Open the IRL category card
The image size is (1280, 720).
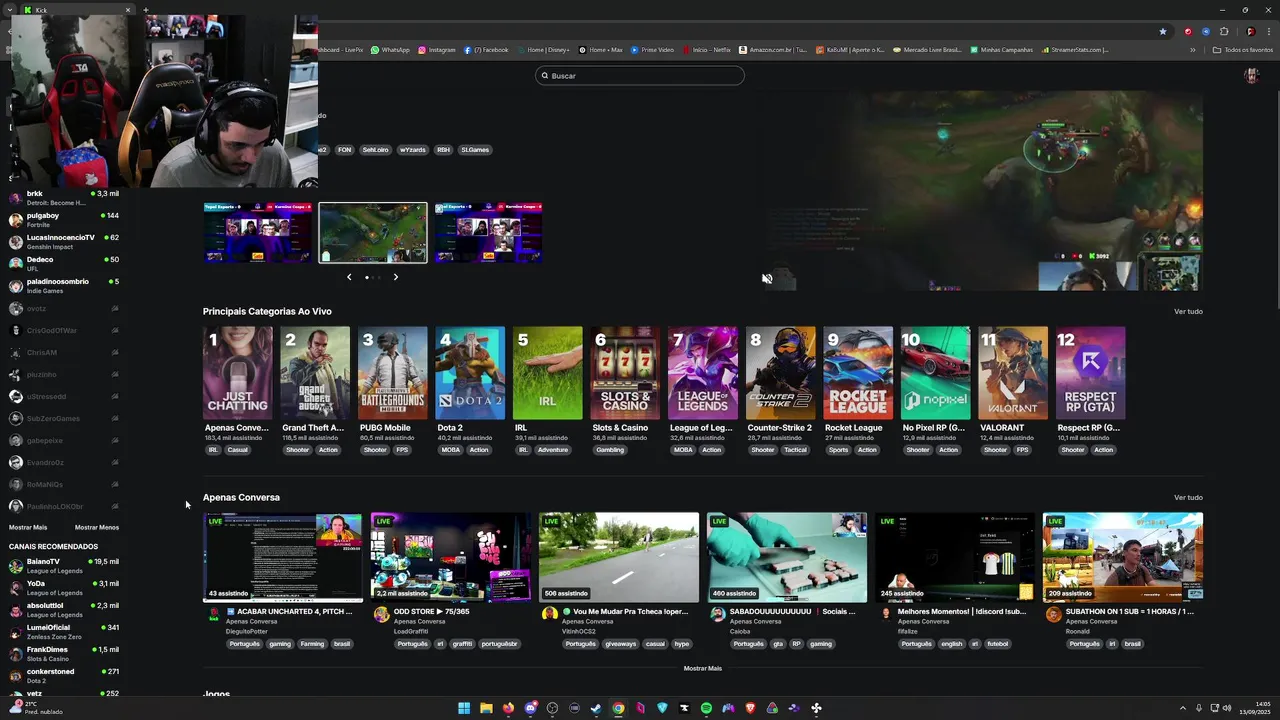point(547,373)
